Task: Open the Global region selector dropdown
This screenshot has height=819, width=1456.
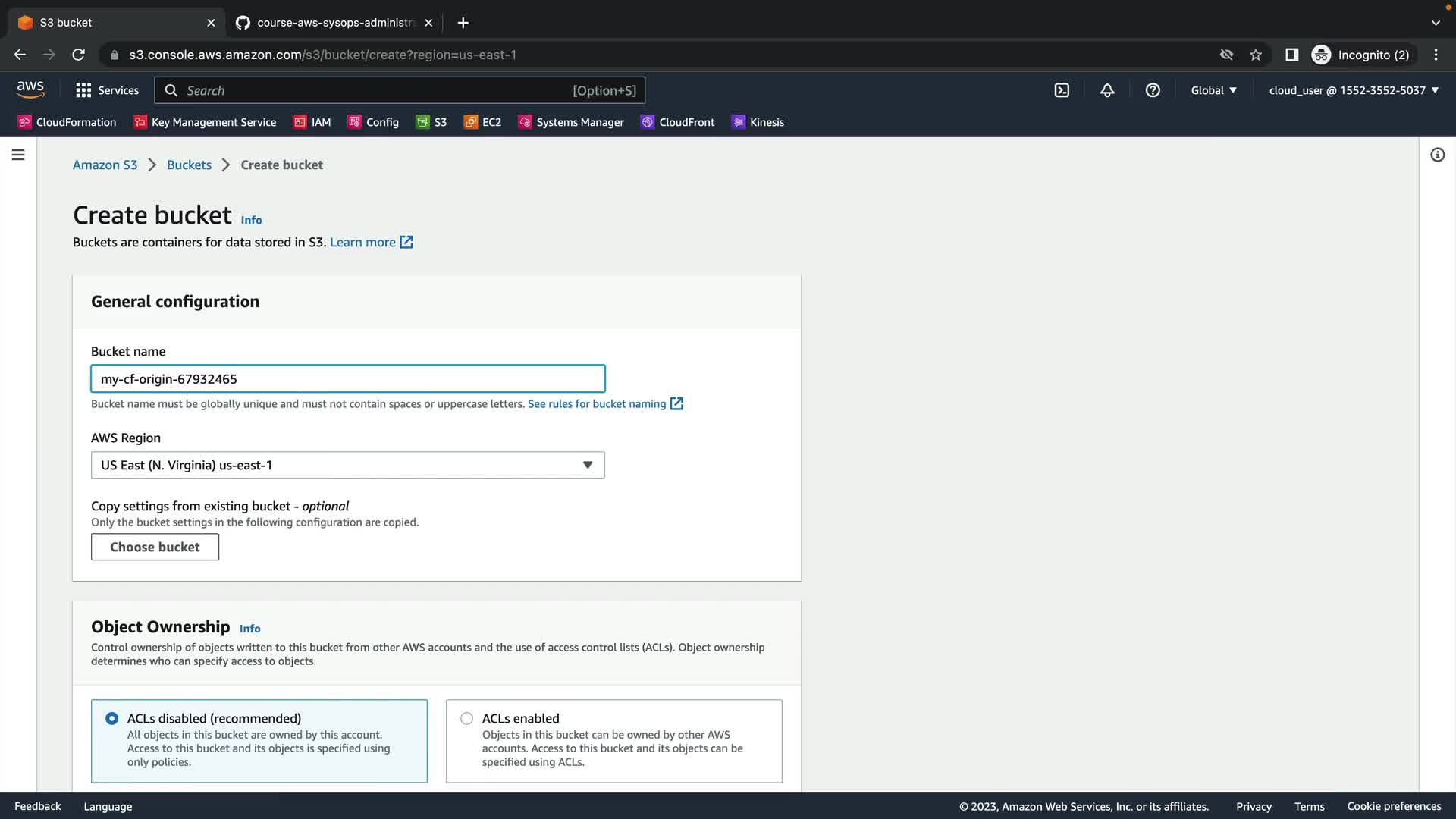Action: point(1213,90)
